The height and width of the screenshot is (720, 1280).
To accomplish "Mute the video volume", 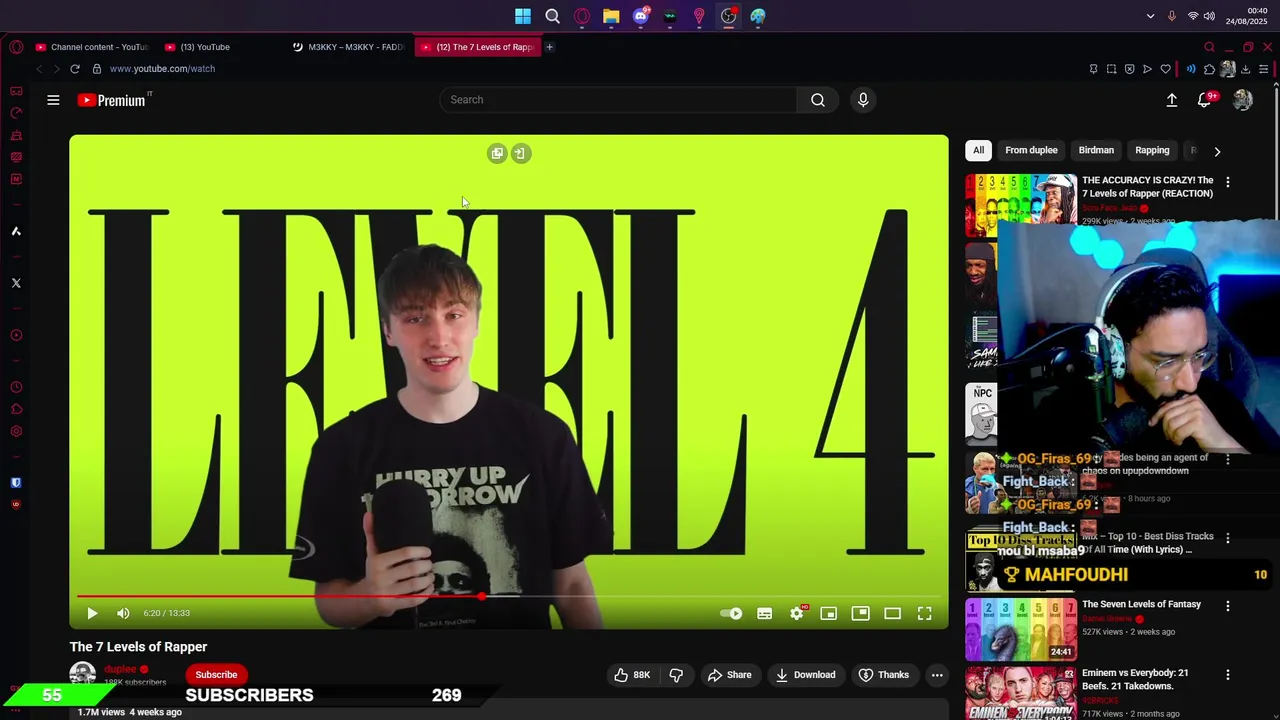I will tap(123, 613).
